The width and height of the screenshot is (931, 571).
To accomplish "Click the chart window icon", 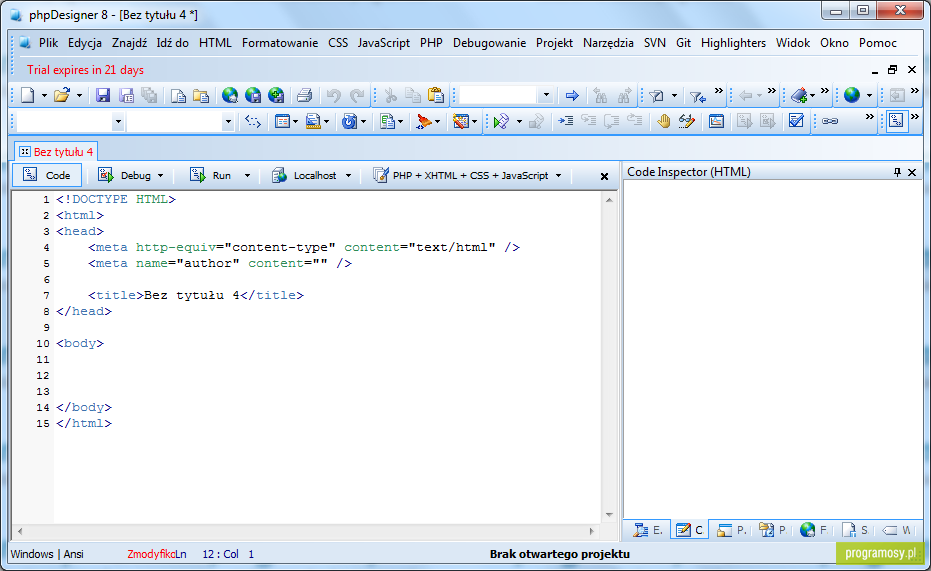I will click(x=717, y=121).
